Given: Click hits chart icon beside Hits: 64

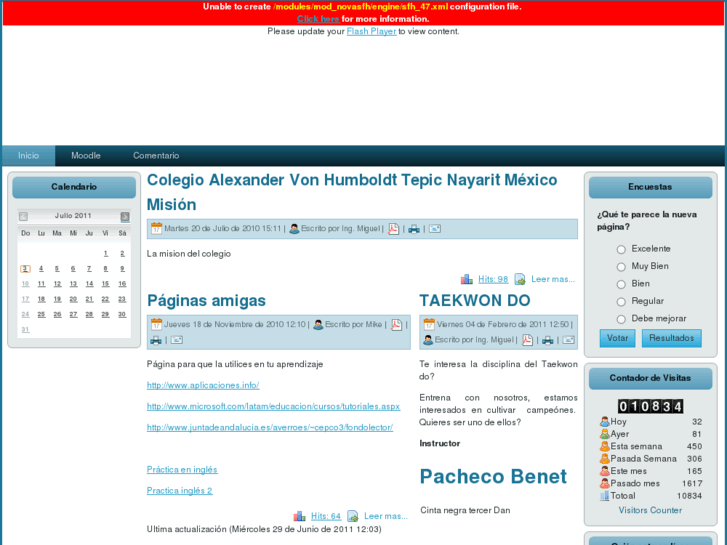Looking at the screenshot, I should (300, 516).
